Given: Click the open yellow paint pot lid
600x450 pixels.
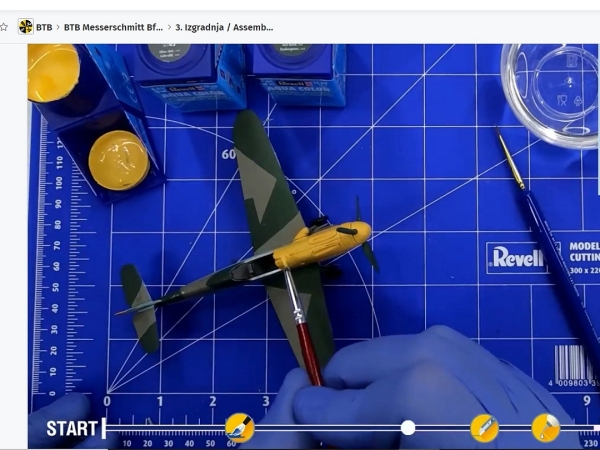Looking at the screenshot, I should (118, 160).
